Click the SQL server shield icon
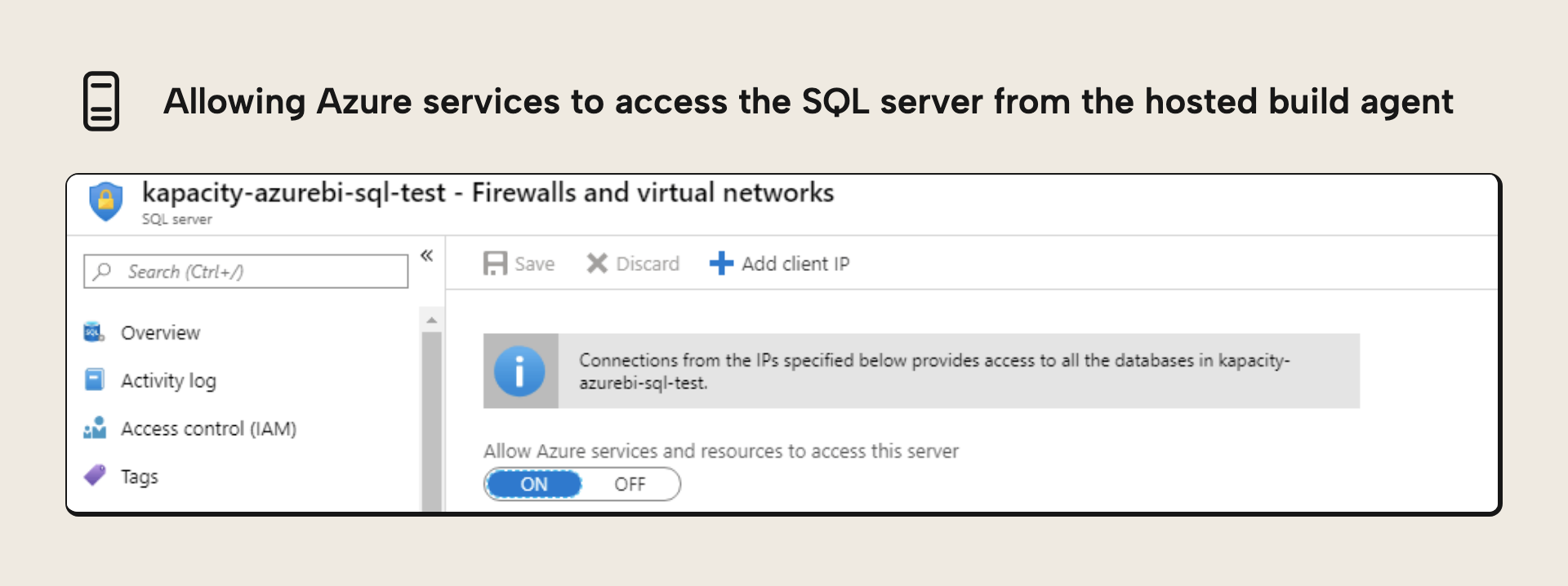Screen dimensions: 1568x586 coord(105,201)
